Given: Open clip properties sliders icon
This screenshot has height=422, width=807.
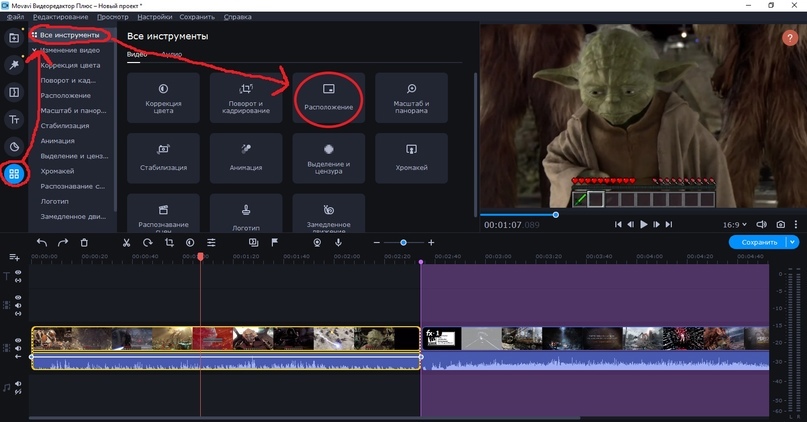Looking at the screenshot, I should coord(212,242).
